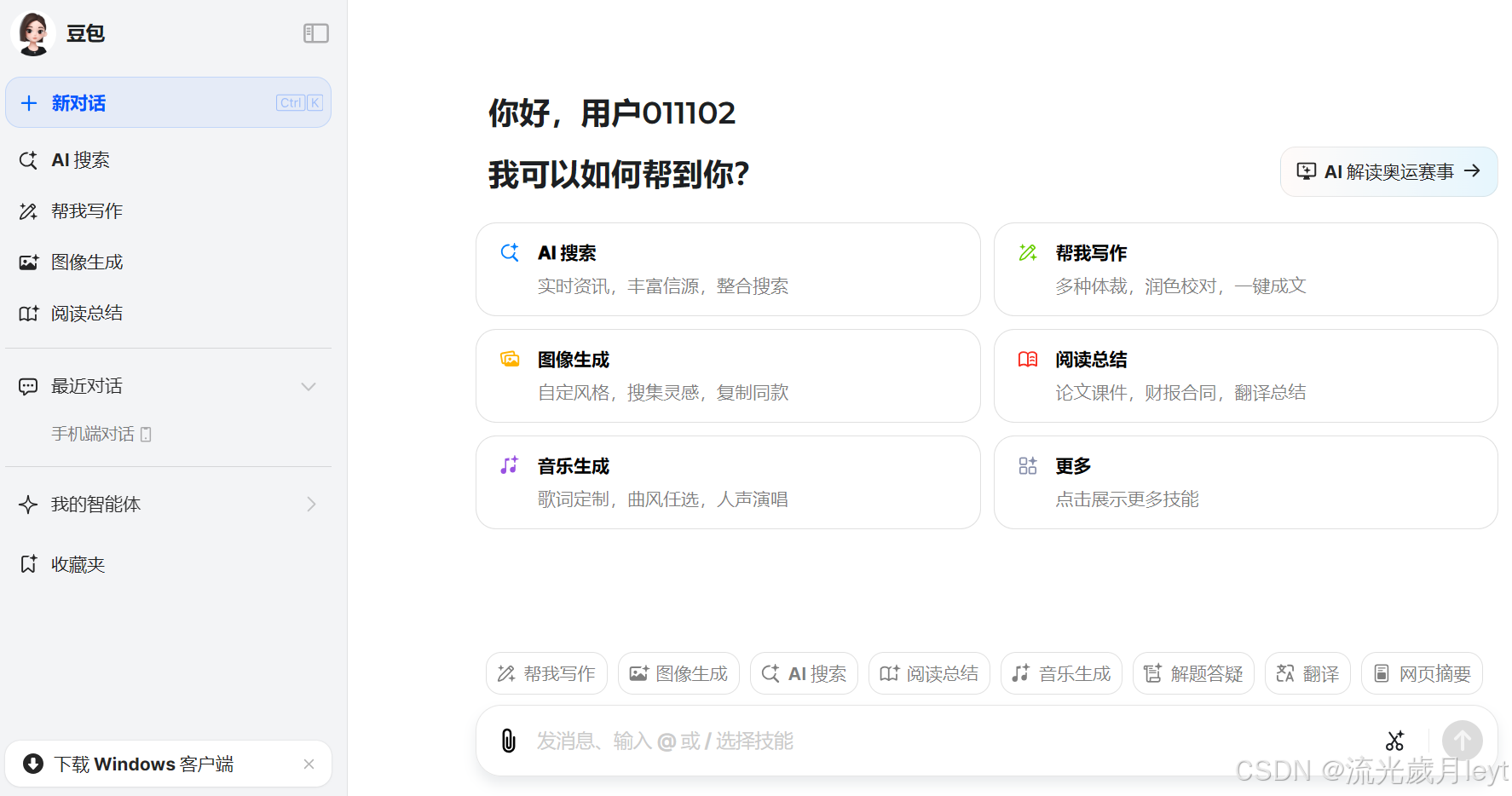Click the 帮我写作 skill chip
The image size is (1512, 796).
pyautogui.click(x=546, y=673)
